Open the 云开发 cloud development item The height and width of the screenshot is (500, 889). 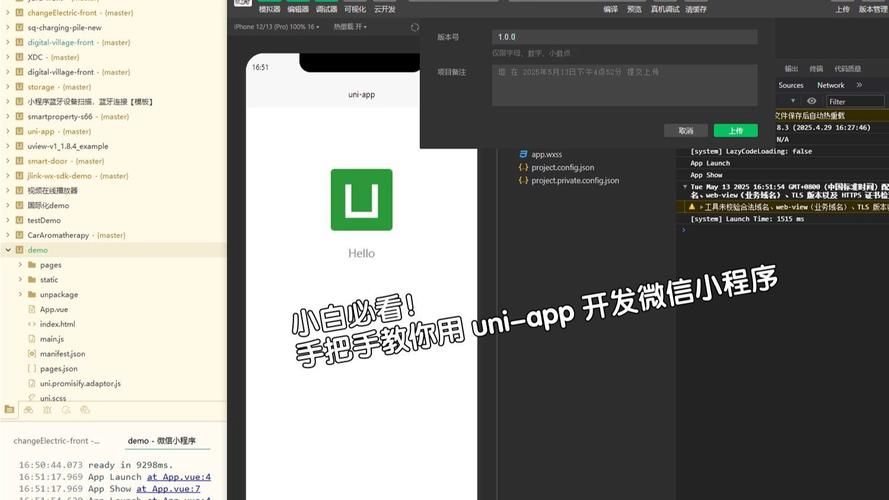point(384,9)
